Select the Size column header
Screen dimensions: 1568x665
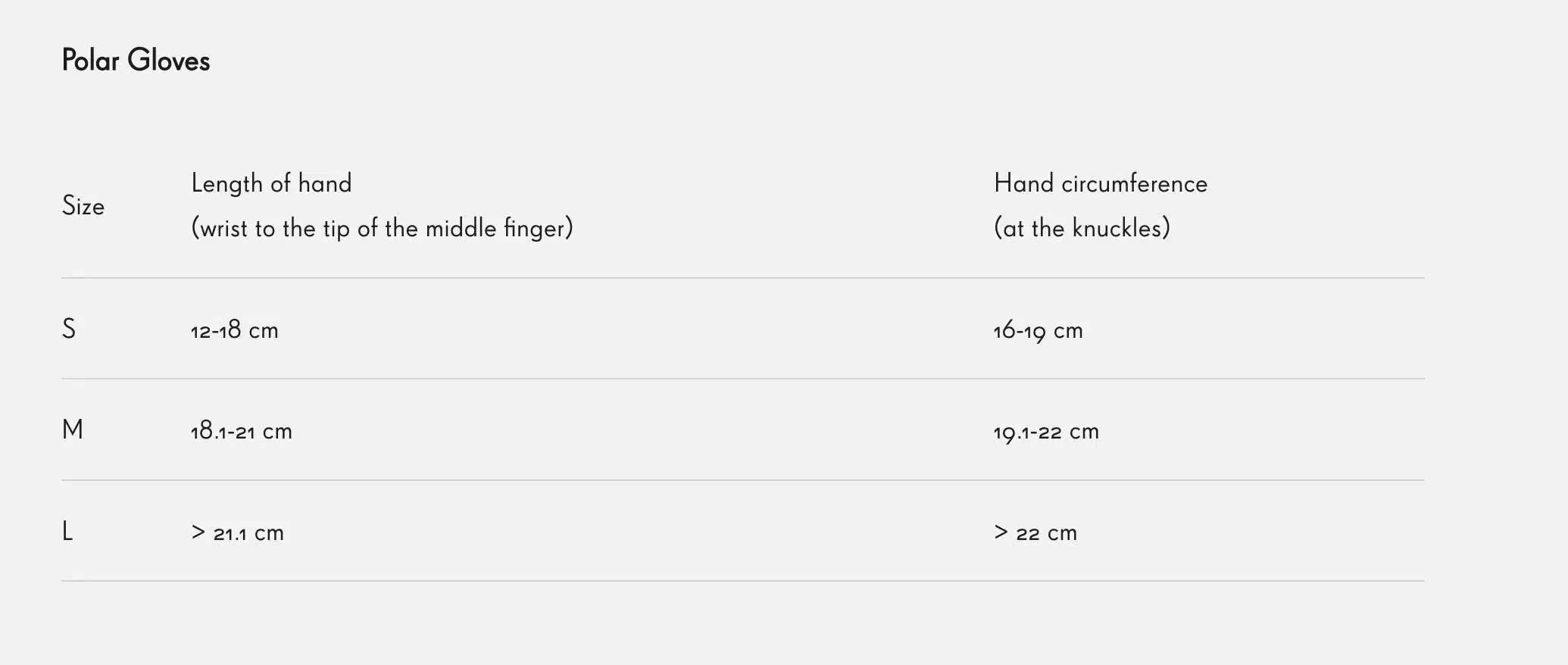tap(83, 206)
